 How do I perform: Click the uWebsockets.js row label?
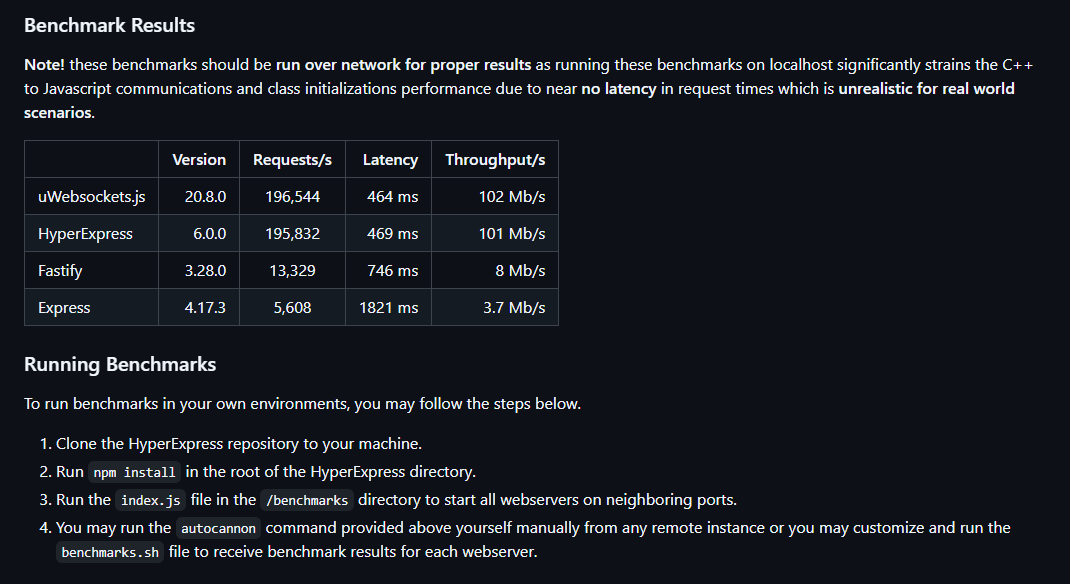(91, 196)
